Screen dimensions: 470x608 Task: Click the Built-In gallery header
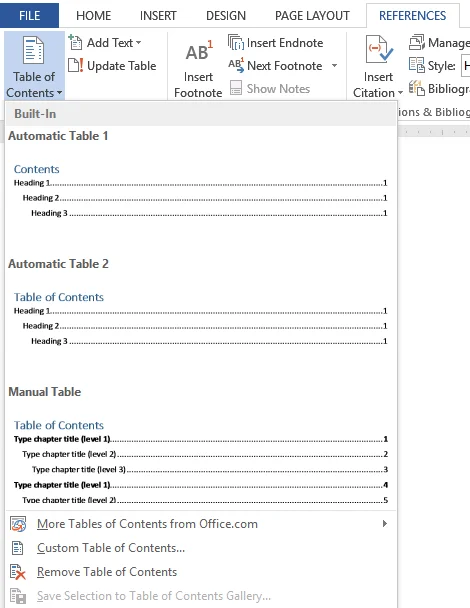pos(201,114)
